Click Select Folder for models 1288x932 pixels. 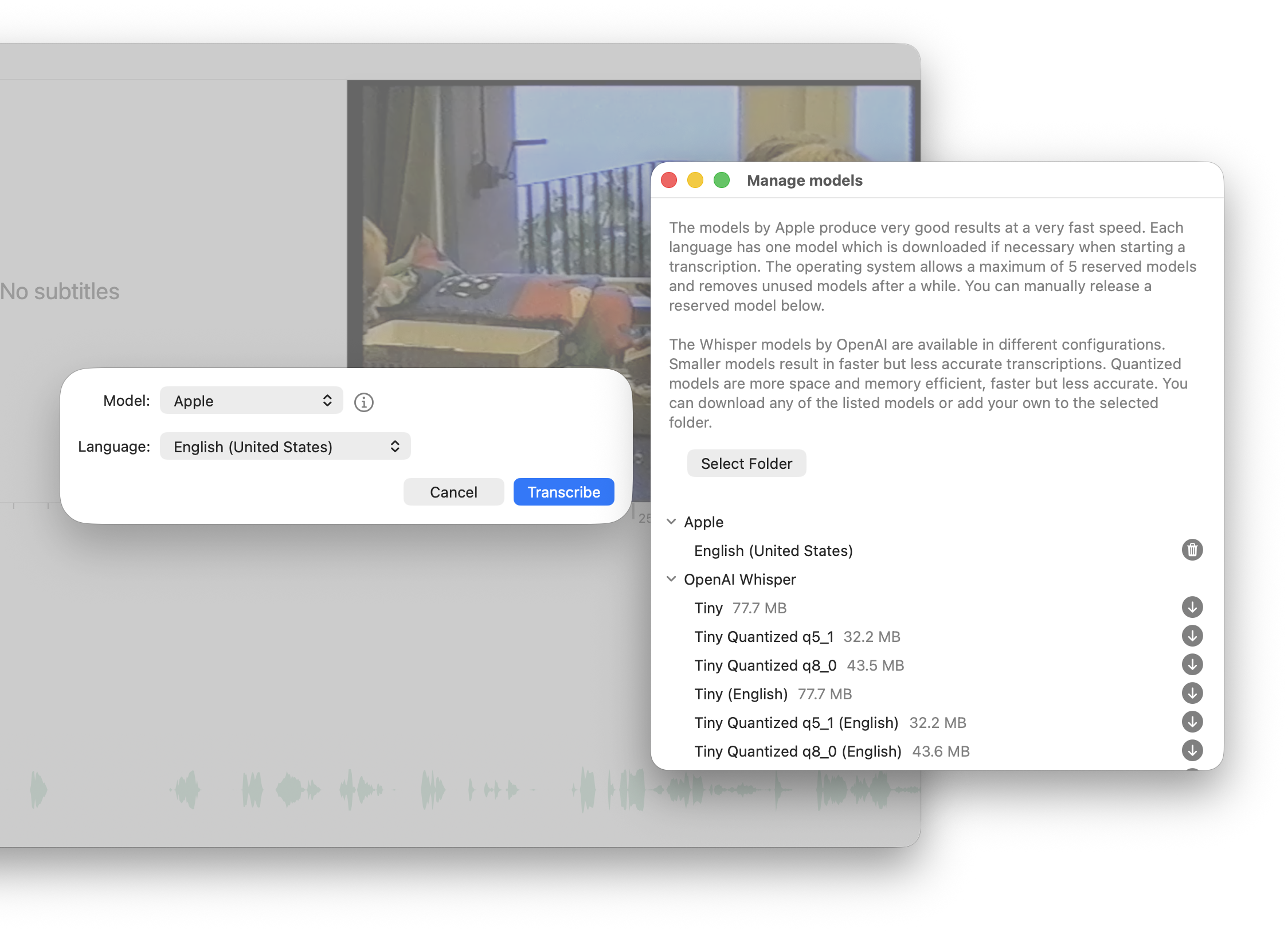point(746,463)
